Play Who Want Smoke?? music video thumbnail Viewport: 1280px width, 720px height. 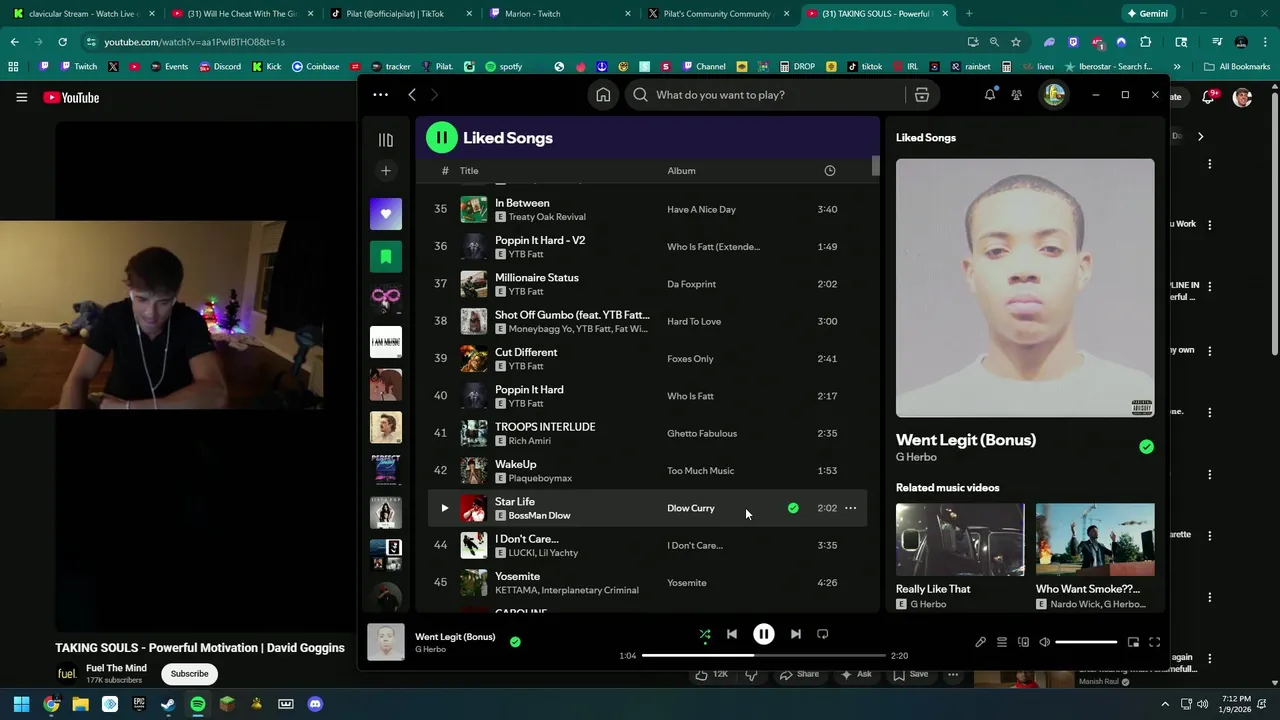coord(1095,540)
